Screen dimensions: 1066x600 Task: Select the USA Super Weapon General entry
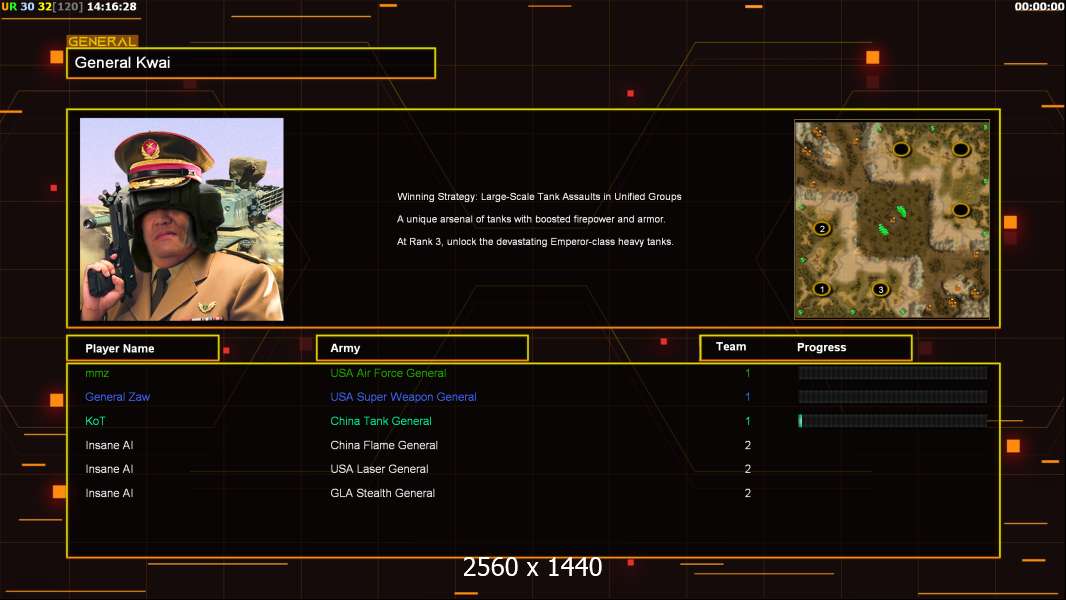[x=403, y=397]
